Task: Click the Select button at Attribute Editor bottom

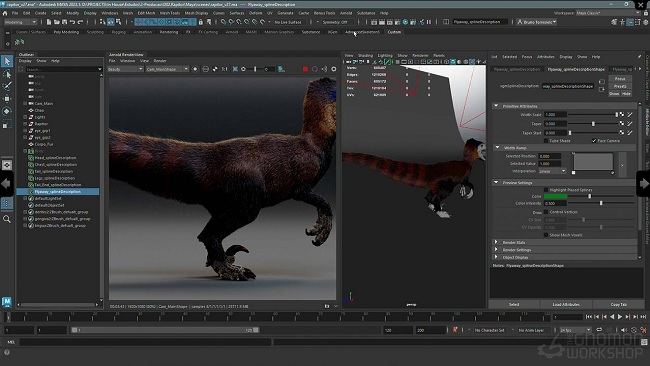Action: coord(514,304)
